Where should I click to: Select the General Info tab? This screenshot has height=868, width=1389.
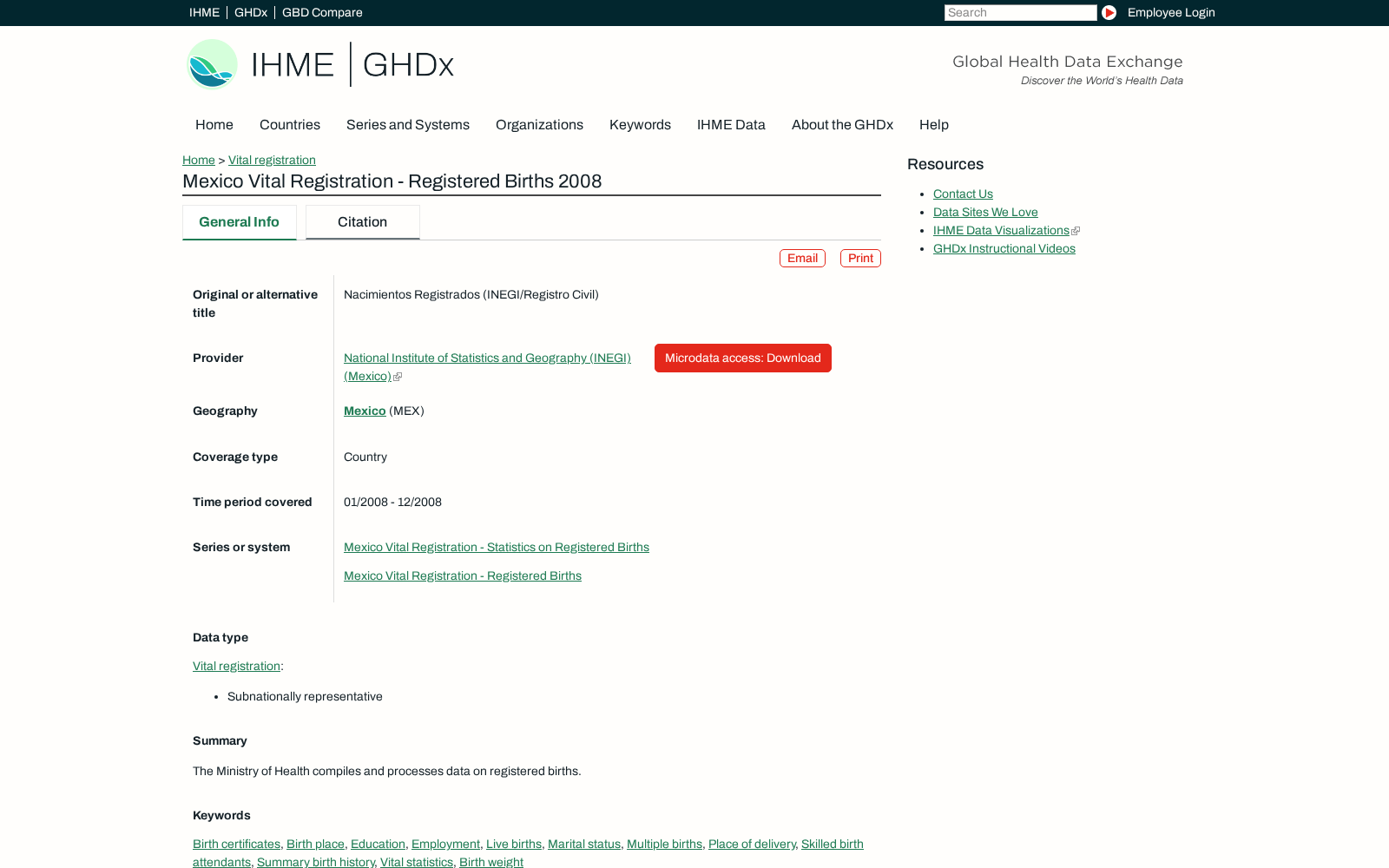239,222
